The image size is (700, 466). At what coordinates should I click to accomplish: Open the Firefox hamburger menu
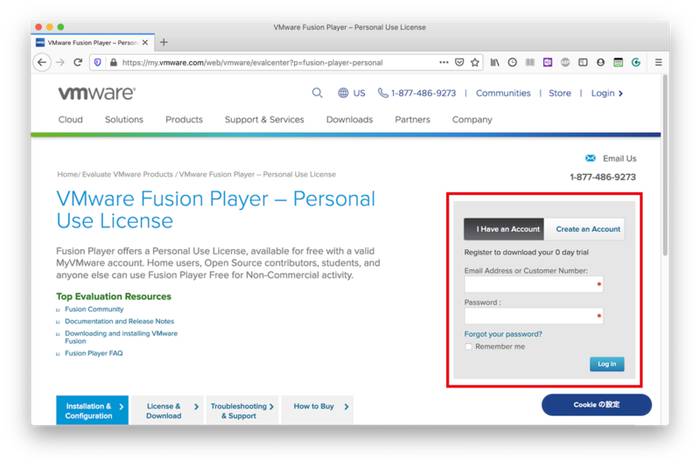(x=658, y=62)
